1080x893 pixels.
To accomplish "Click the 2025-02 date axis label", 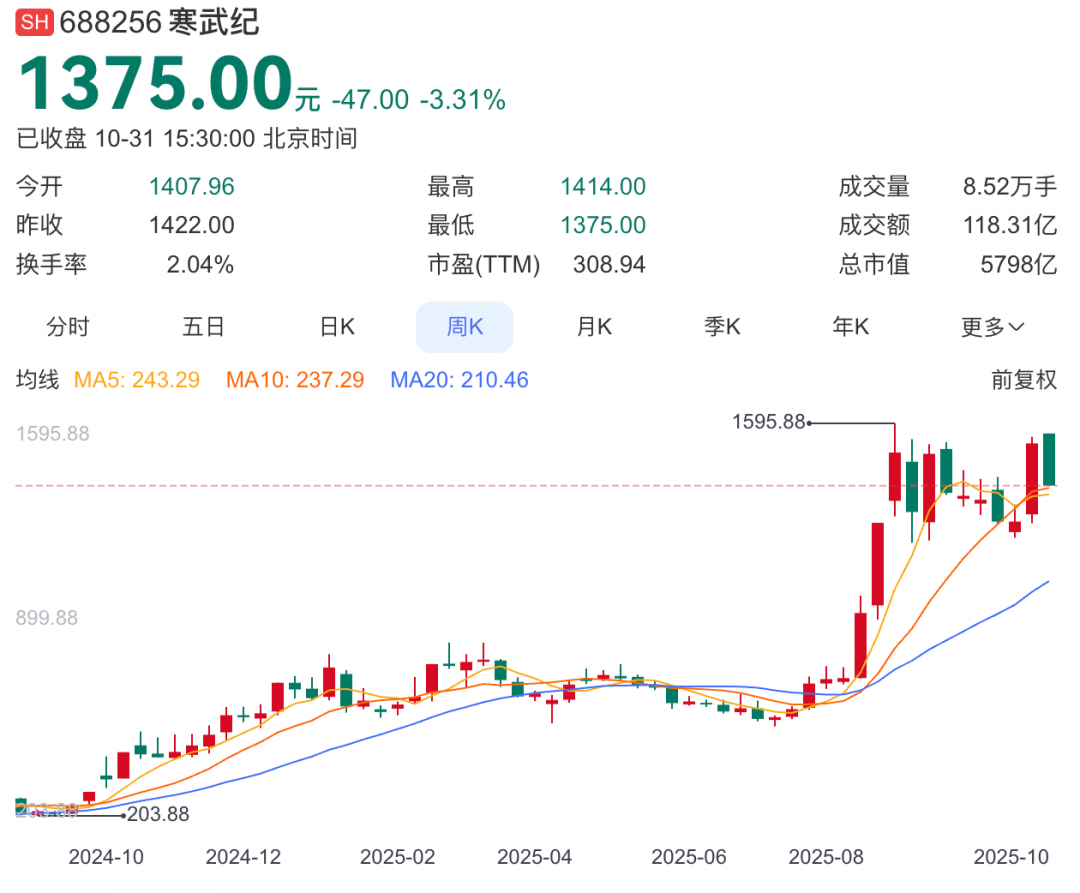I will [397, 857].
